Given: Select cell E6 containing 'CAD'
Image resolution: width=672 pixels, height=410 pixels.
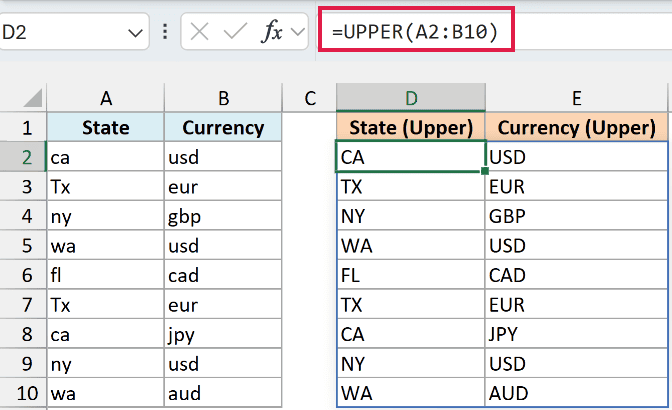Looking at the screenshot, I should (x=576, y=275).
